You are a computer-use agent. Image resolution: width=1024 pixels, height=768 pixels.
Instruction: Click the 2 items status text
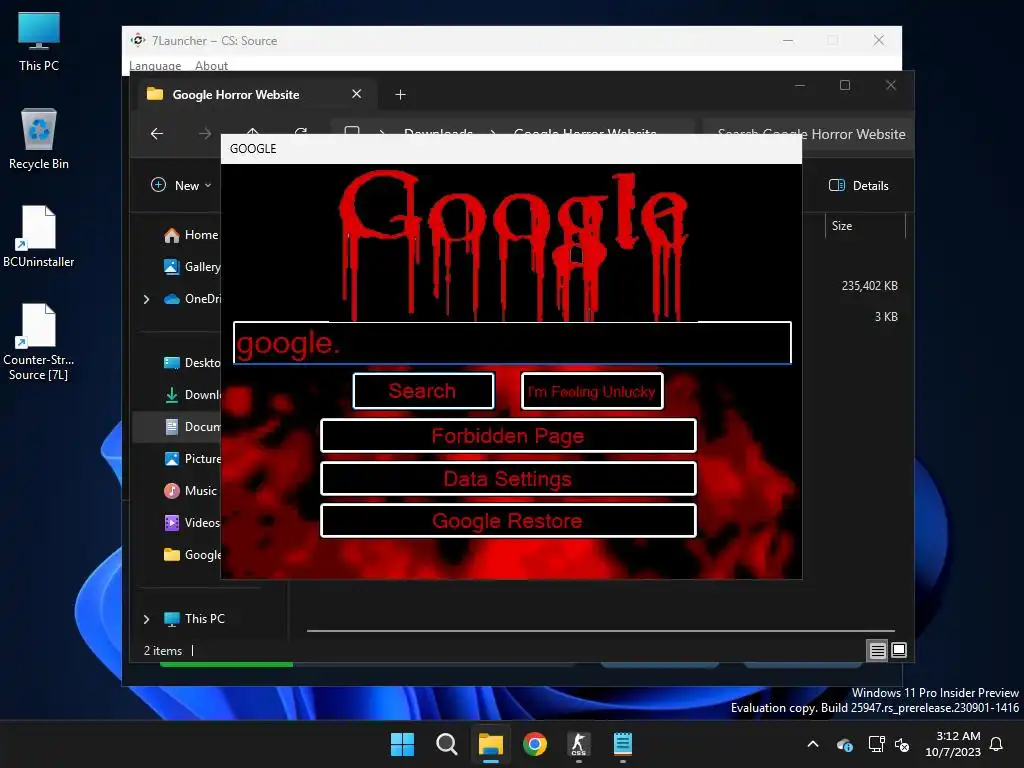[x=163, y=651]
